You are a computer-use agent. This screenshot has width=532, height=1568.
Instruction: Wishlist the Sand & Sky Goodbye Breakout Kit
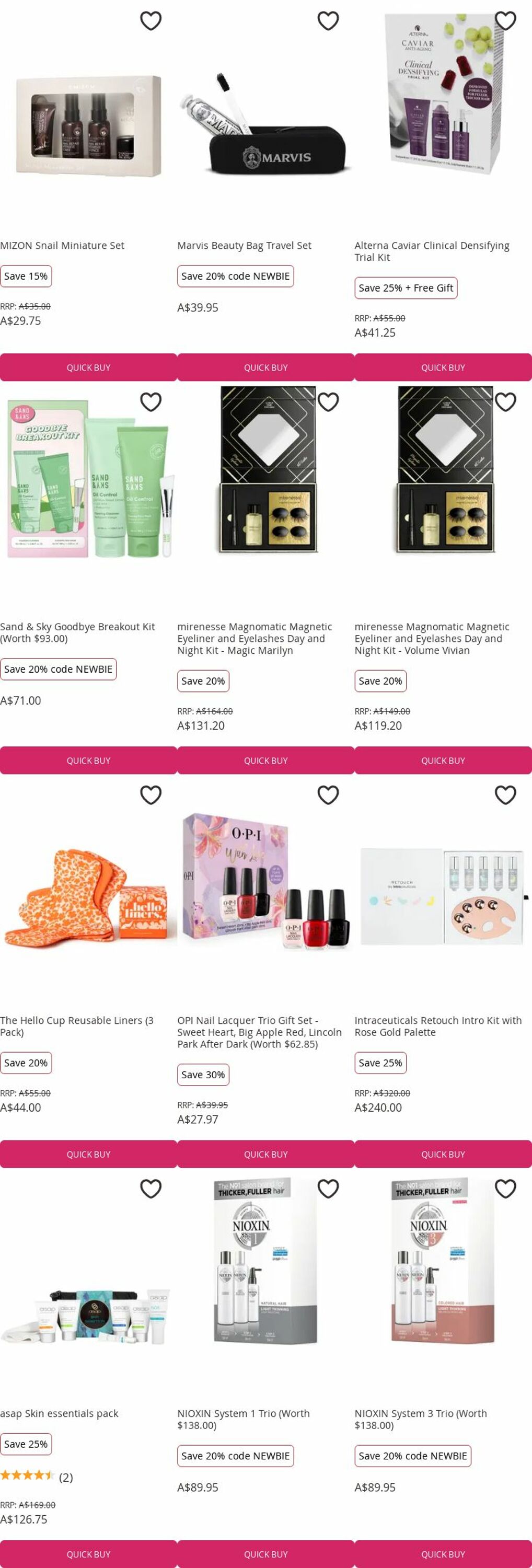(151, 402)
